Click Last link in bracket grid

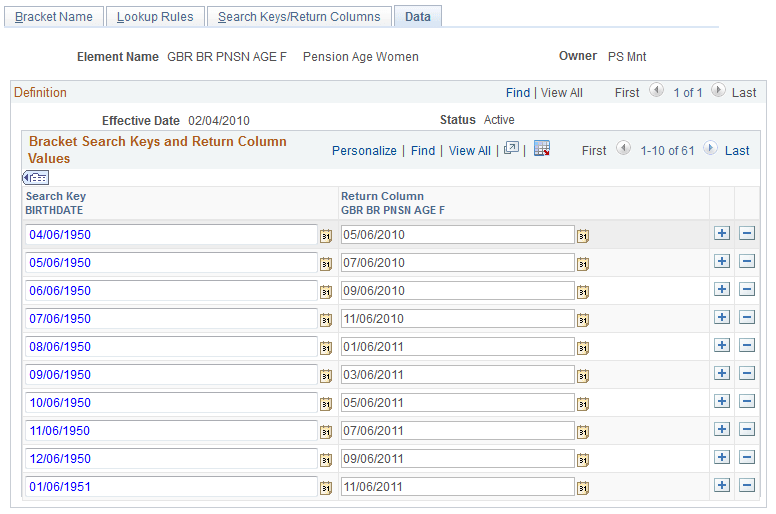737,151
